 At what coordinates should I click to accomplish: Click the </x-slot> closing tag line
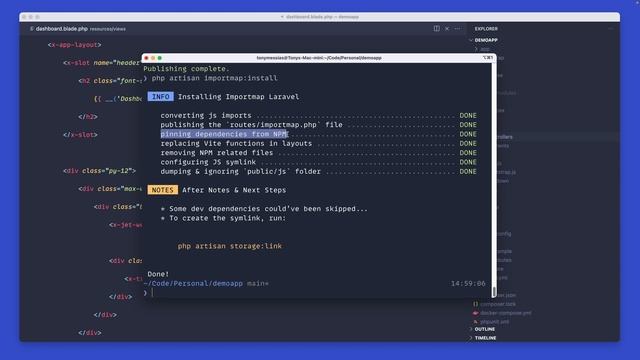tap(80, 135)
